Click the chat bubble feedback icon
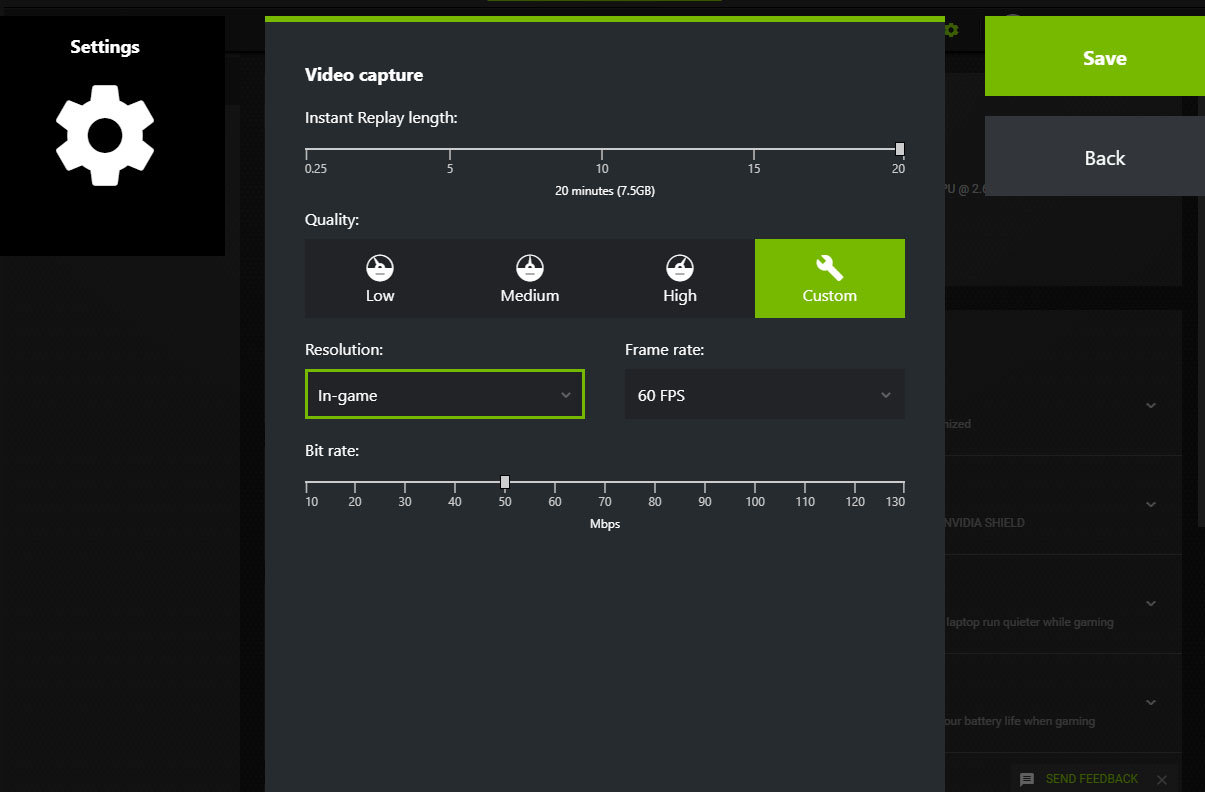Image resolution: width=1205 pixels, height=792 pixels. pos(1027,779)
